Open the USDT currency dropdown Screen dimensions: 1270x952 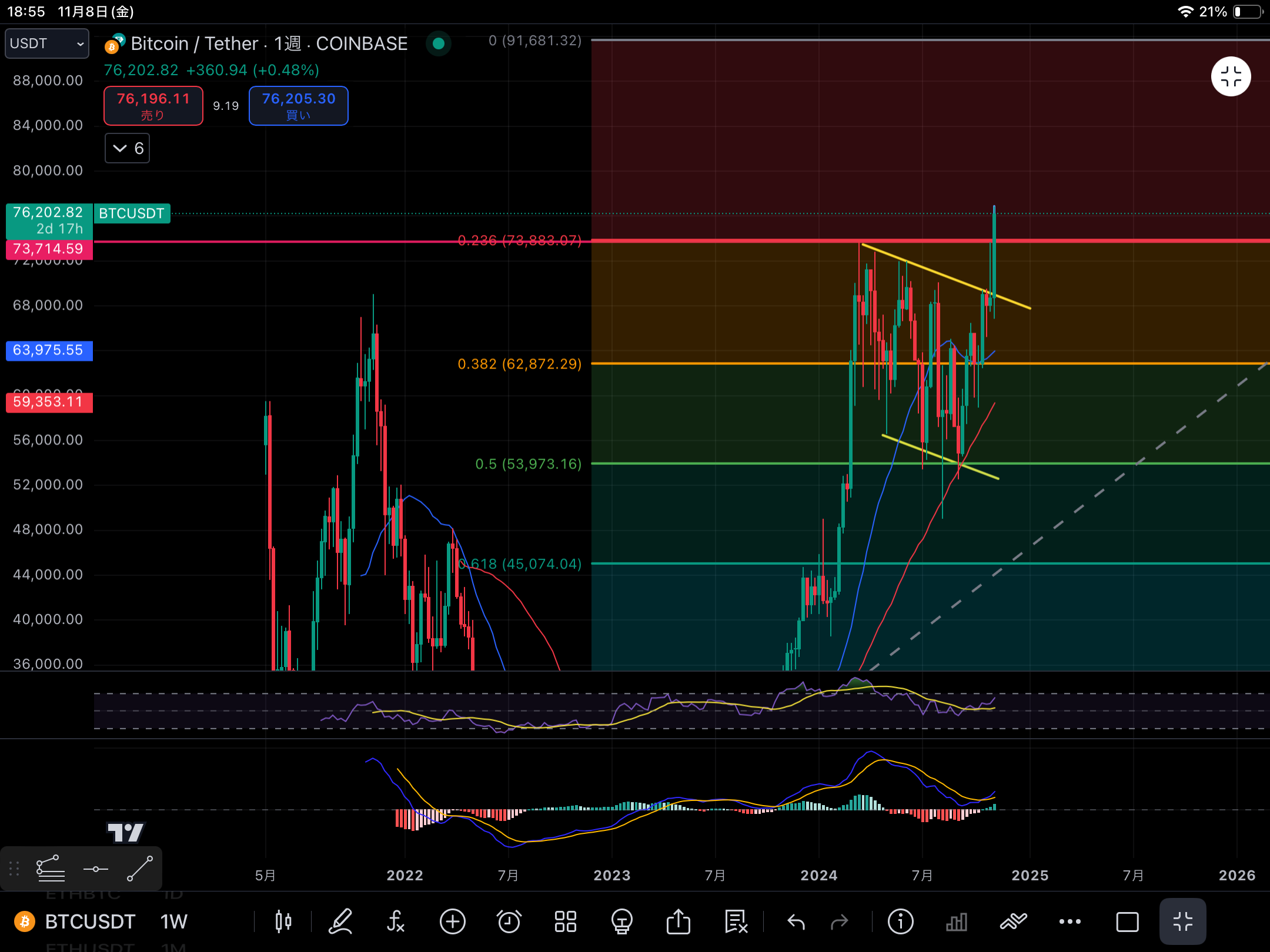[47, 43]
